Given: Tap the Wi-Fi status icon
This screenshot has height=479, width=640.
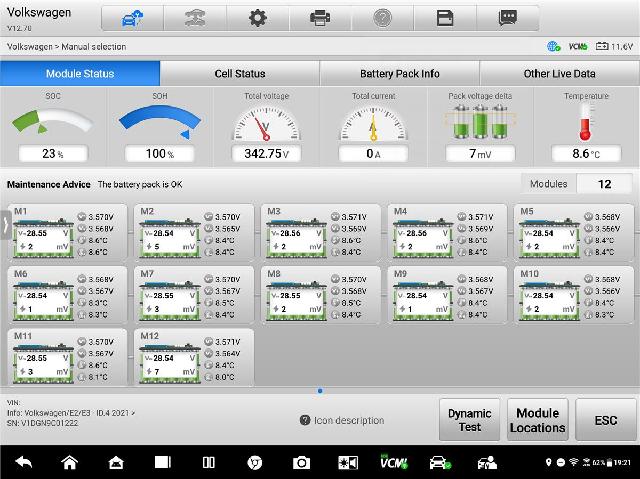Looking at the screenshot, I should [573, 462].
